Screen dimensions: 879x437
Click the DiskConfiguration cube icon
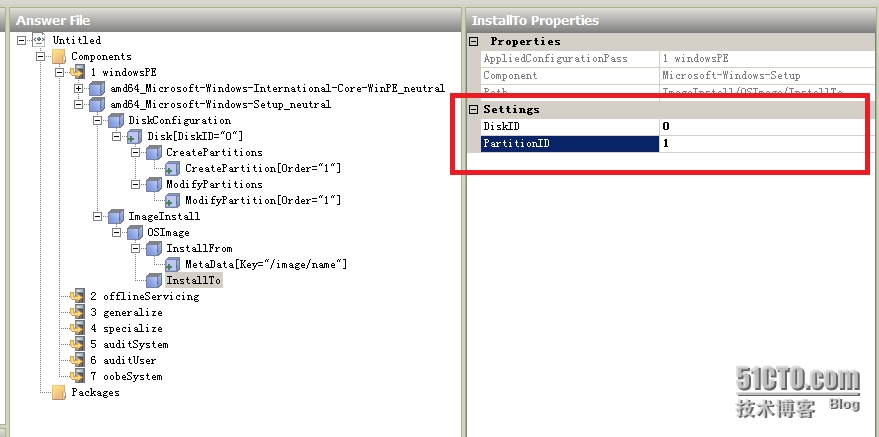[x=115, y=120]
